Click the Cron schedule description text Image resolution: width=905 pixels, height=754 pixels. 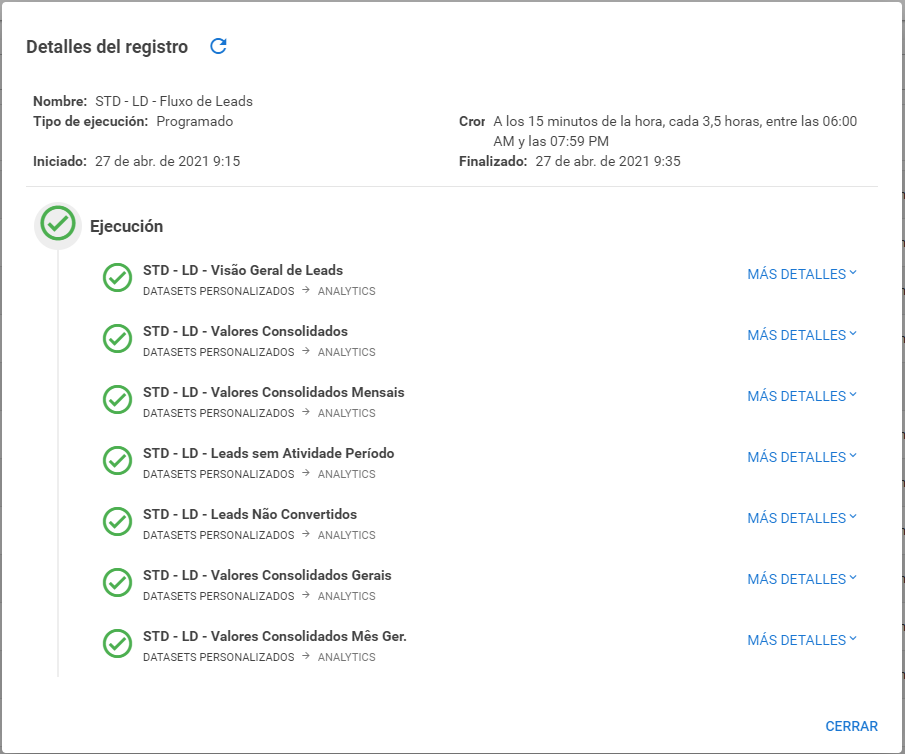pyautogui.click(x=675, y=131)
